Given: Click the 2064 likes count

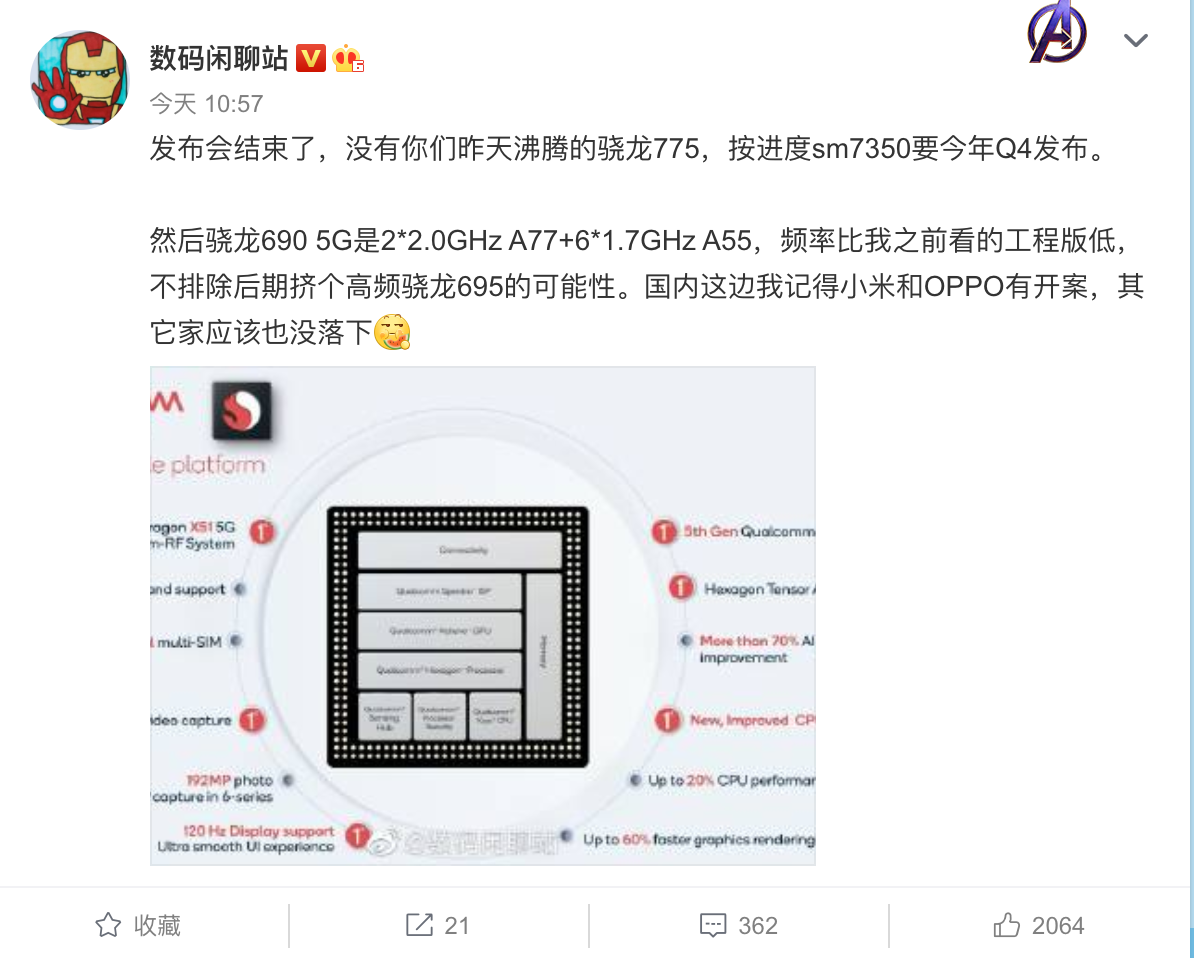Looking at the screenshot, I should click(x=1058, y=925).
